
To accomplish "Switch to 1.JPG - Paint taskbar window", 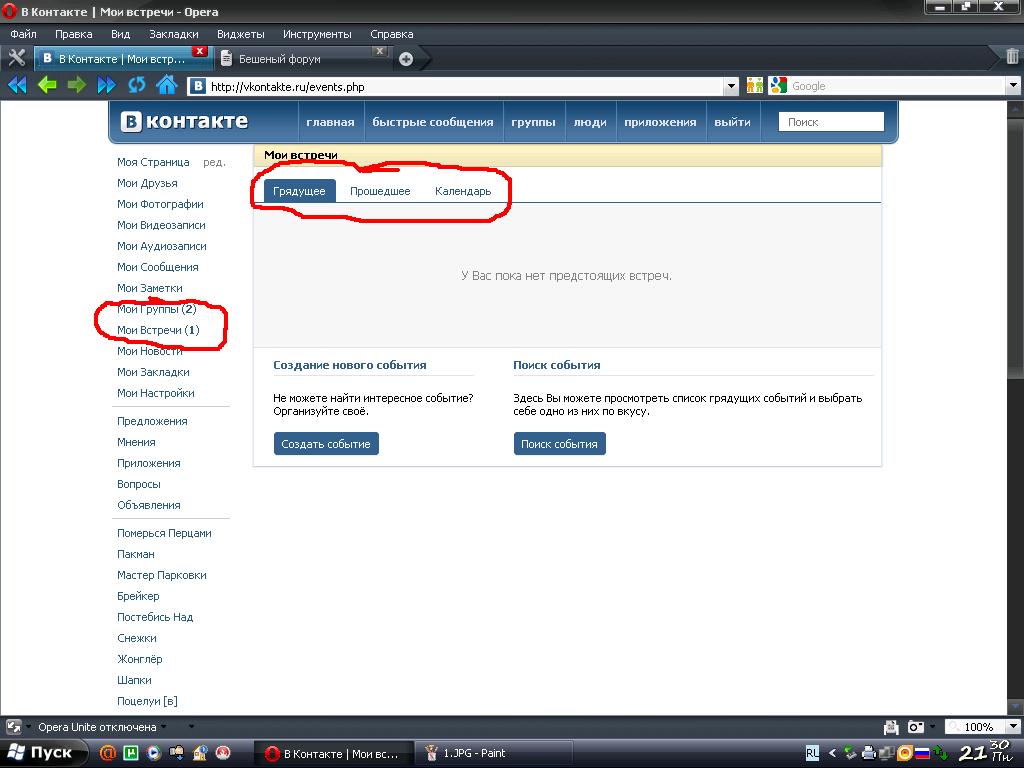I will tap(494, 753).
